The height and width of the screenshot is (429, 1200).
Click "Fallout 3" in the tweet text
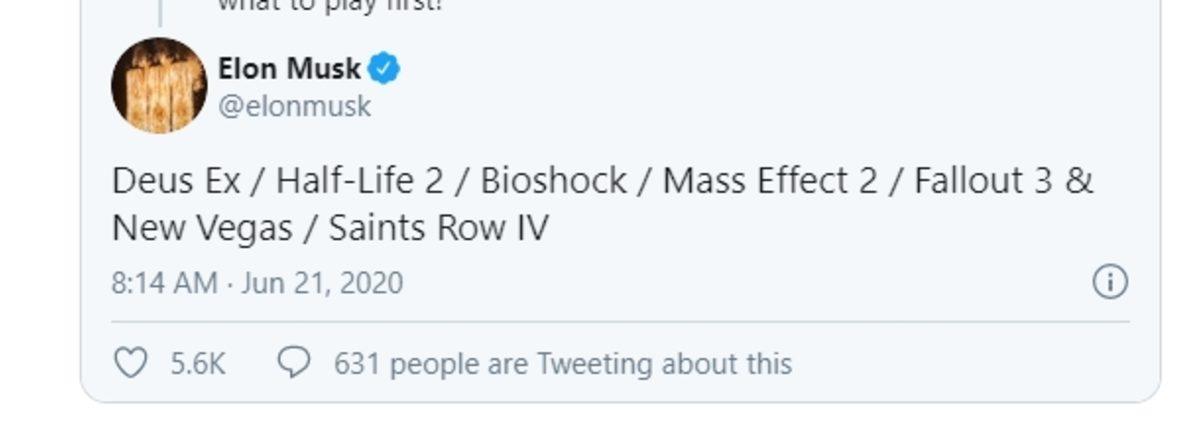pos(983,181)
